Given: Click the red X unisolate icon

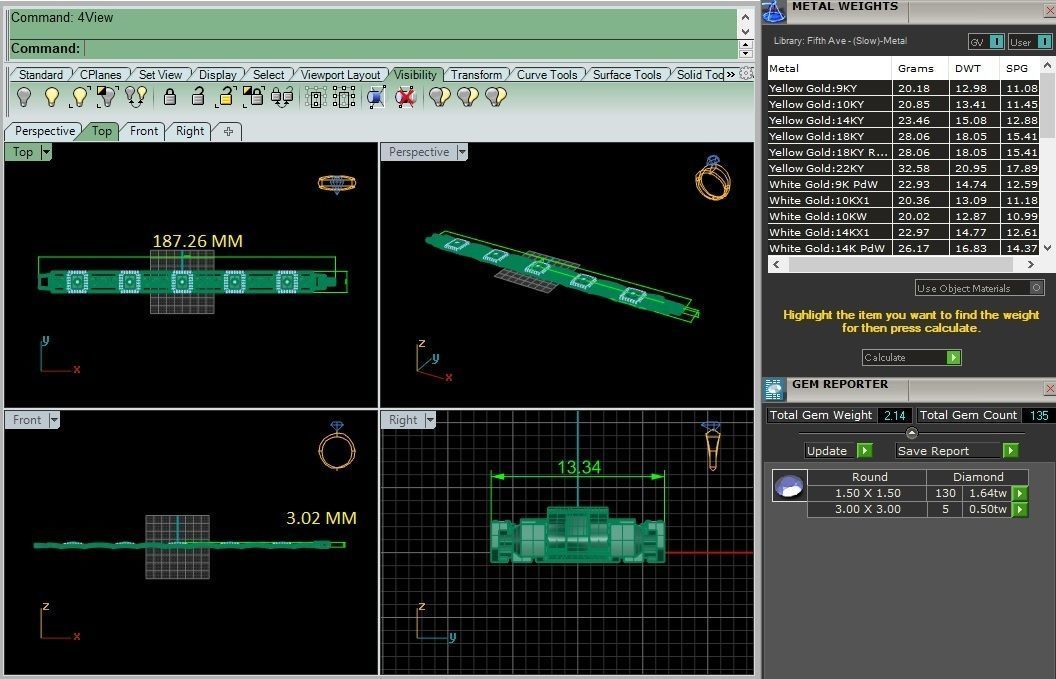Looking at the screenshot, I should point(405,98).
